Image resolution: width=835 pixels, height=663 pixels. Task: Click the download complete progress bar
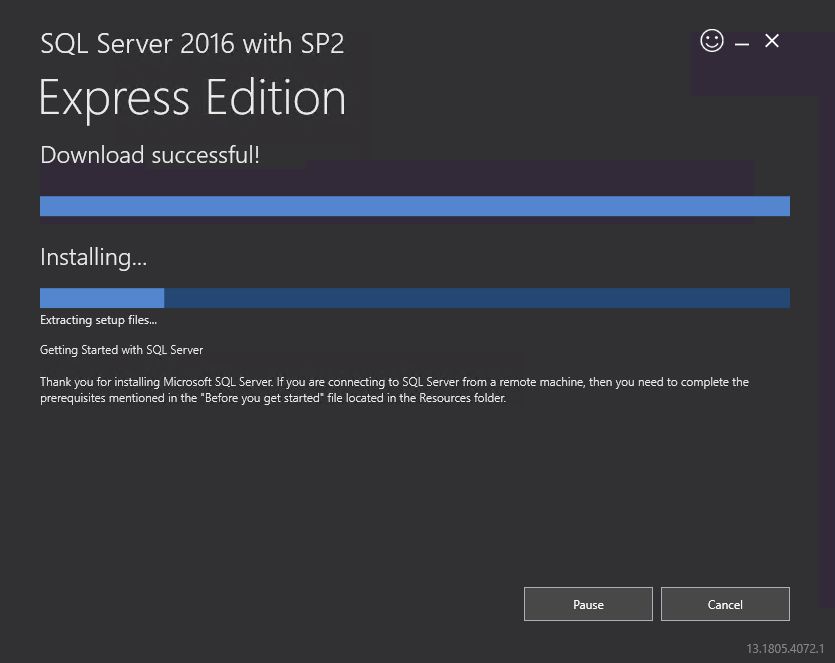[414, 206]
